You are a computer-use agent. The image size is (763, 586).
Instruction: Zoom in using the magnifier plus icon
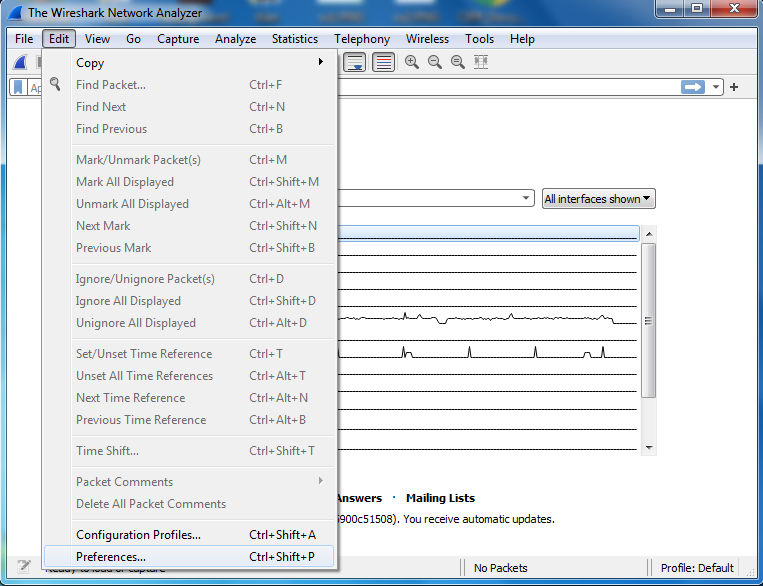click(412, 62)
